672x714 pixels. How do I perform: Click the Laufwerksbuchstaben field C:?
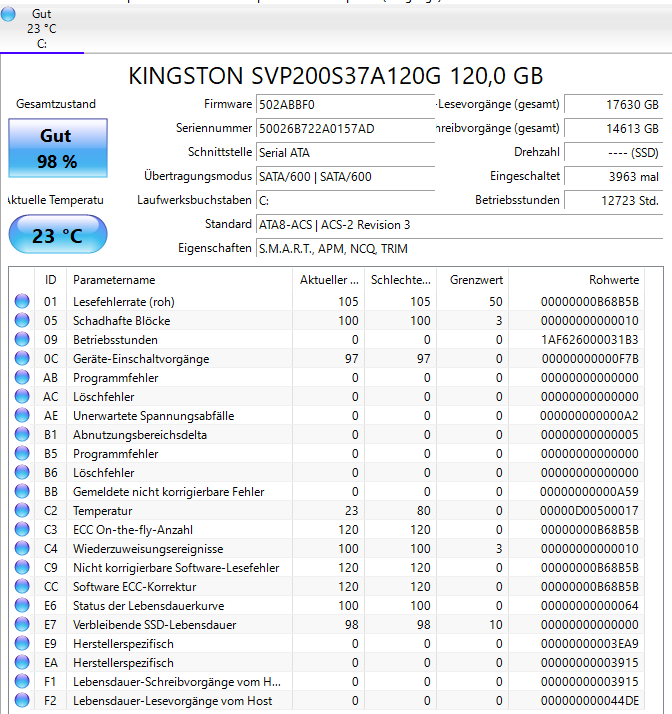pos(345,201)
